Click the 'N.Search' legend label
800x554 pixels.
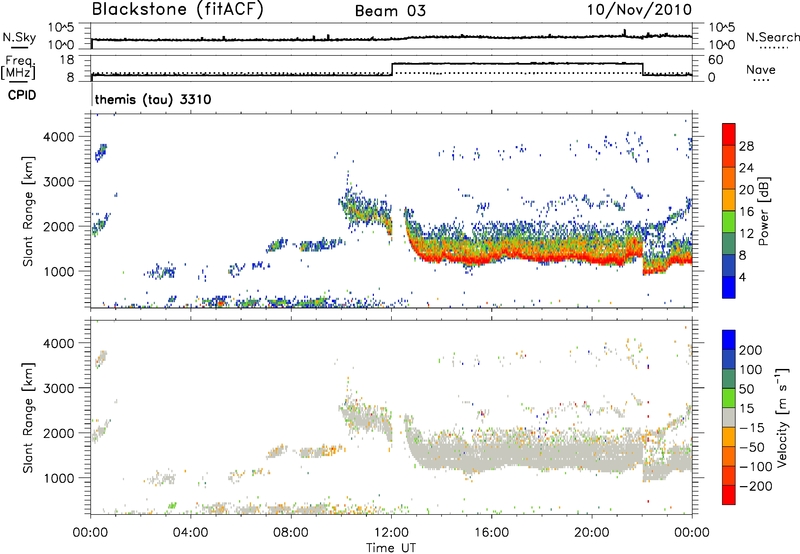pyautogui.click(x=772, y=37)
